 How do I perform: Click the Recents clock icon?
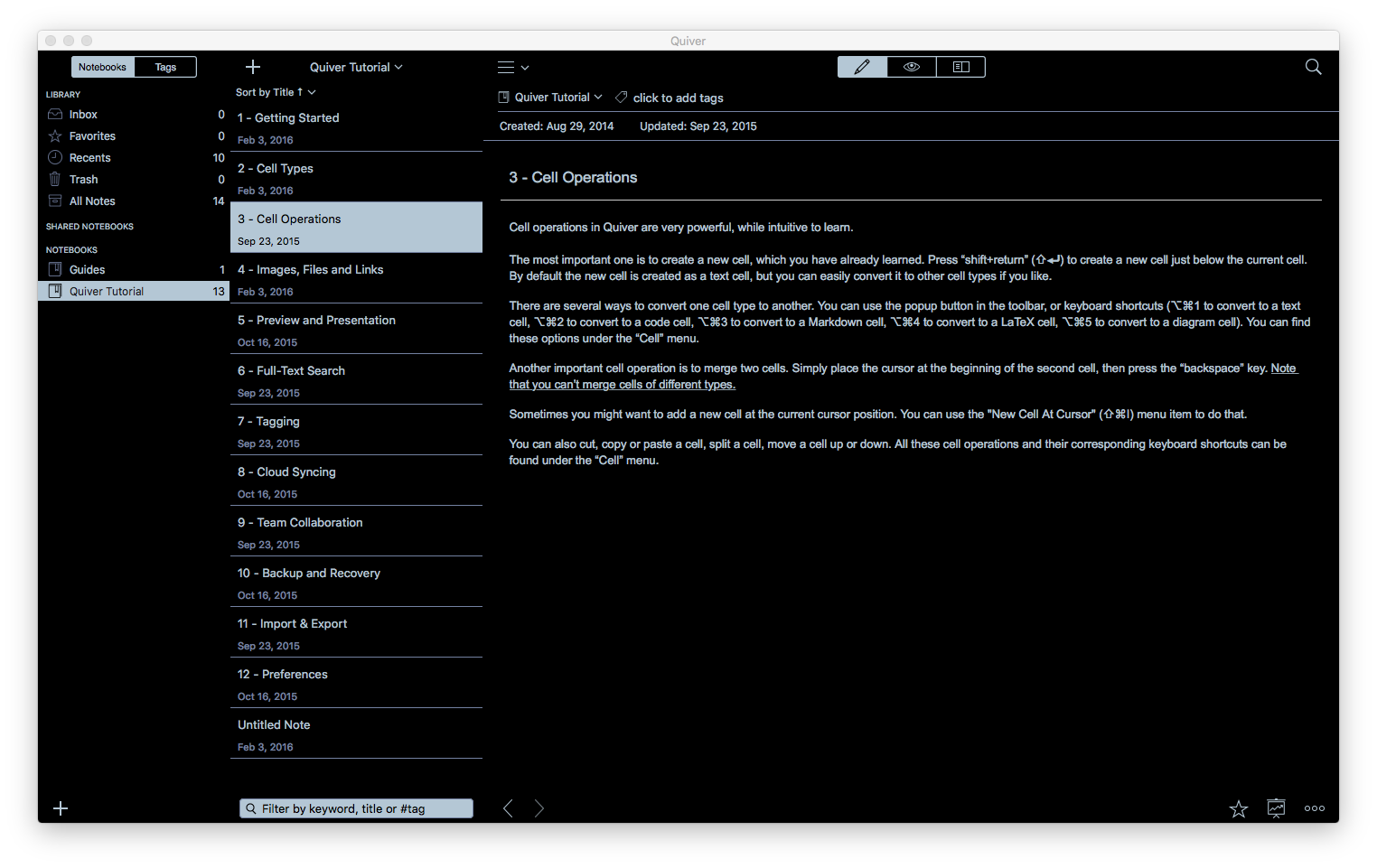(55, 157)
